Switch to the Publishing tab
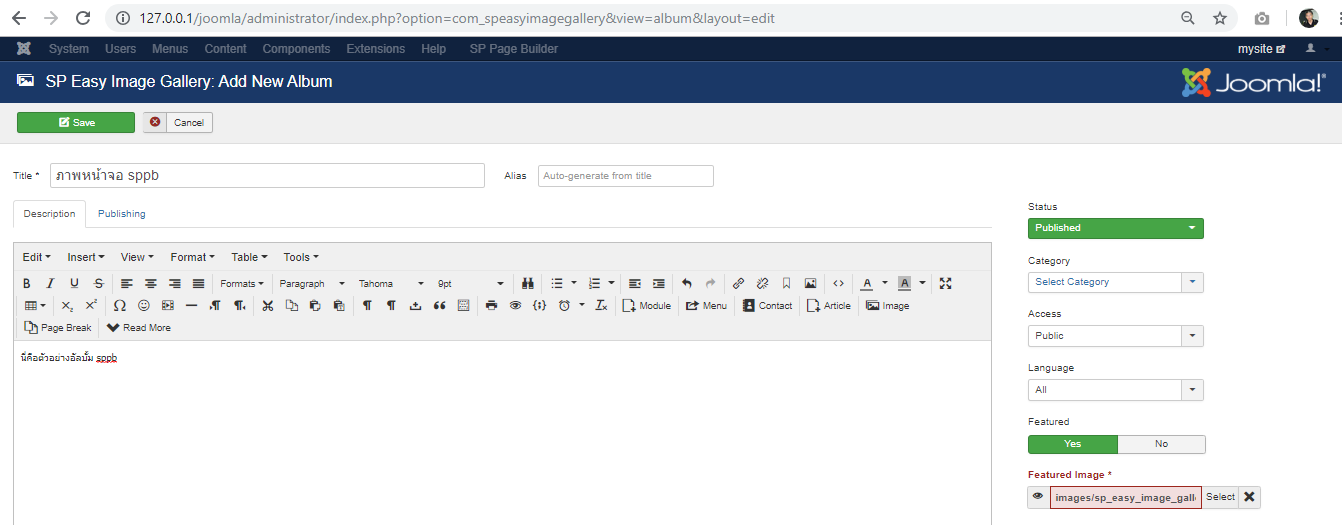 point(121,214)
